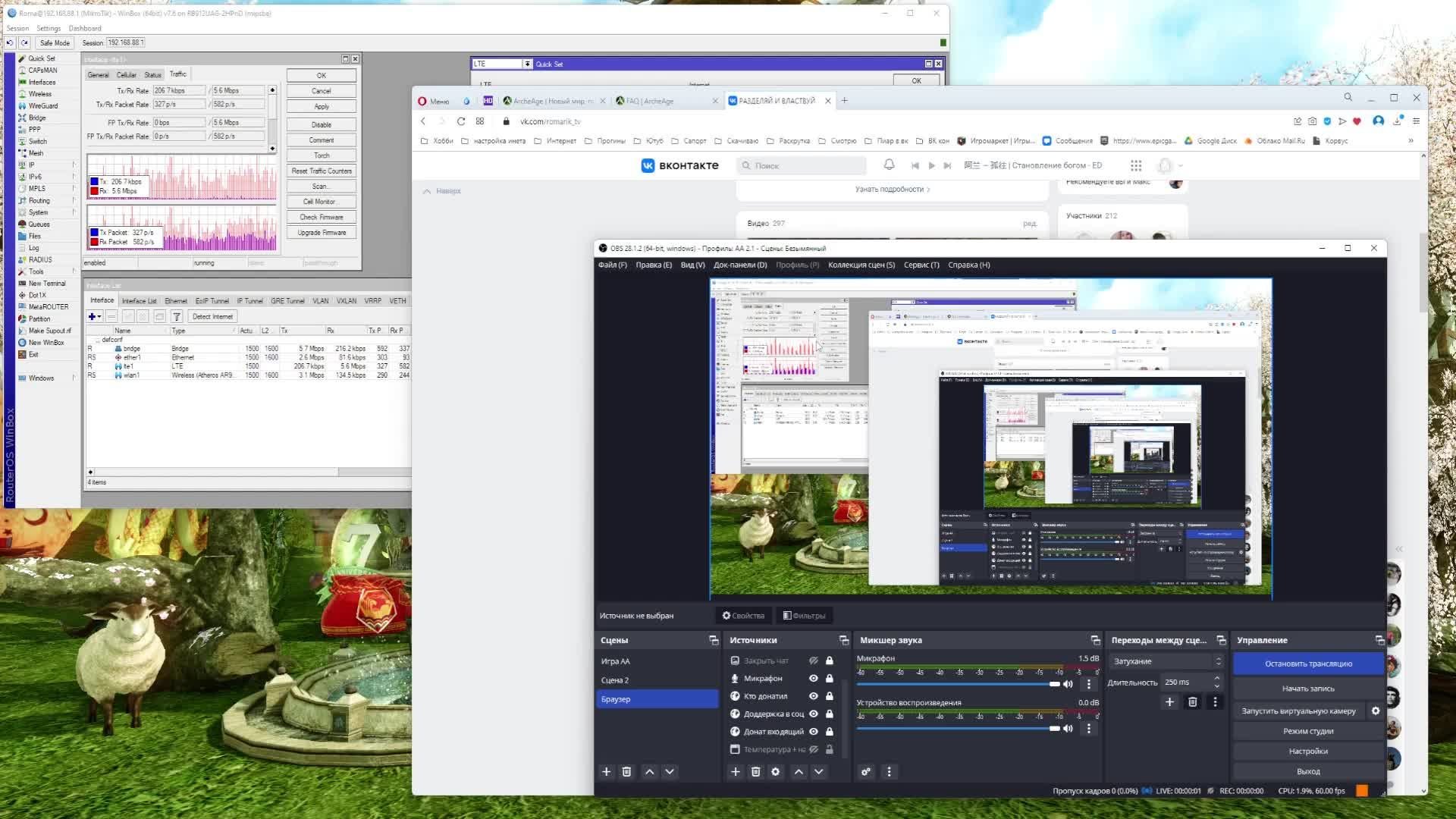This screenshot has width=1456, height=819.
Task: Show the Закрыть чат source
Action: pos(813,661)
